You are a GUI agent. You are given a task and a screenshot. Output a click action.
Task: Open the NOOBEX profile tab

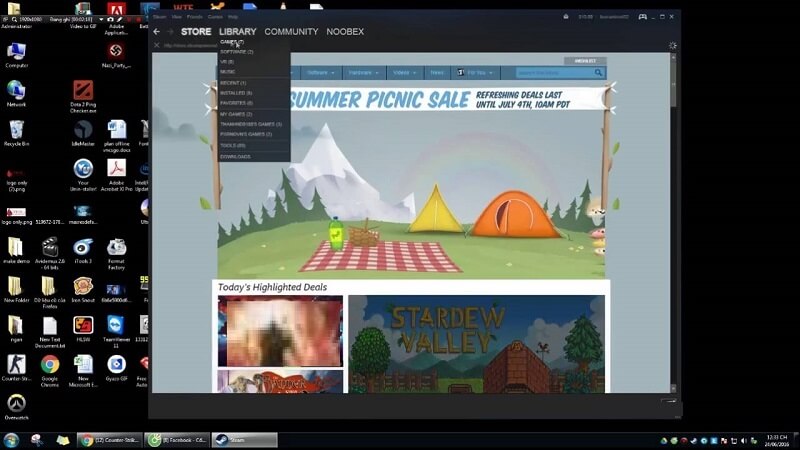click(345, 32)
